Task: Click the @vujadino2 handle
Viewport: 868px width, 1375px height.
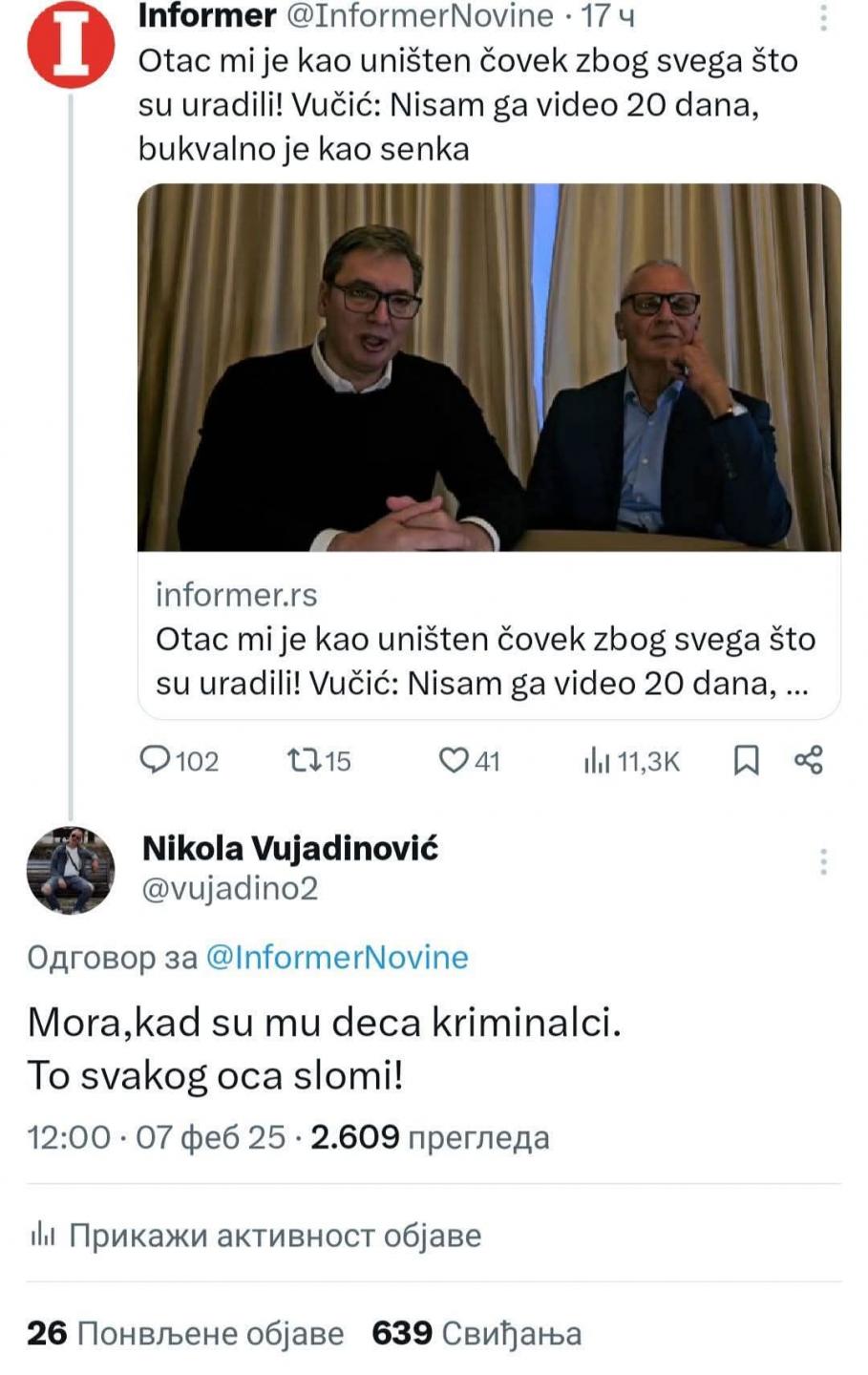Action: click(230, 889)
